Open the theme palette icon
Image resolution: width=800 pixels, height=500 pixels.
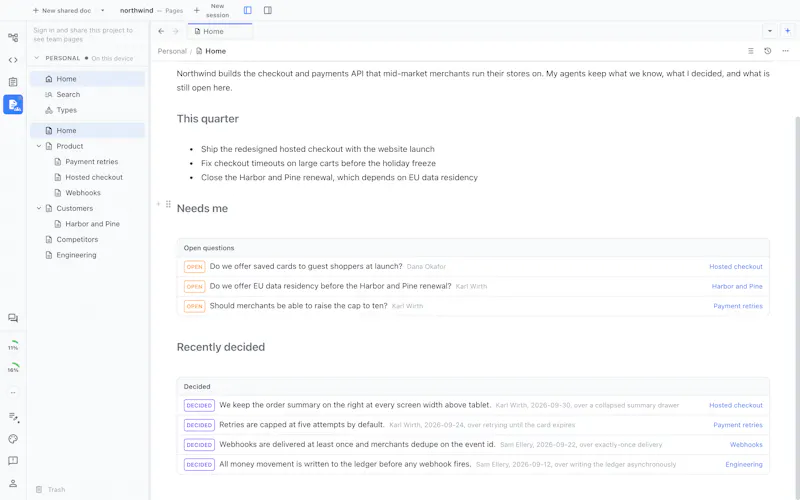(13, 439)
